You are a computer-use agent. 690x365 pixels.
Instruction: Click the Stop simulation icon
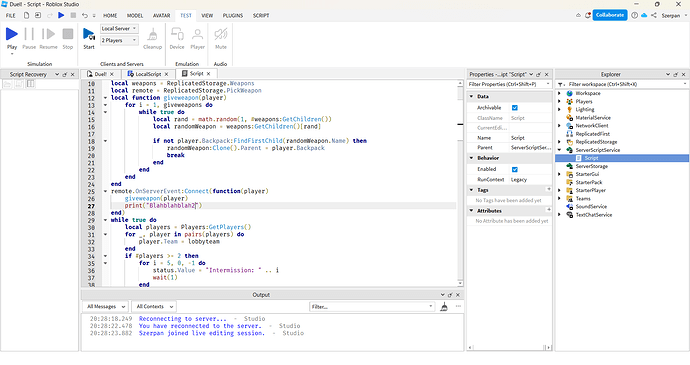(x=68, y=34)
